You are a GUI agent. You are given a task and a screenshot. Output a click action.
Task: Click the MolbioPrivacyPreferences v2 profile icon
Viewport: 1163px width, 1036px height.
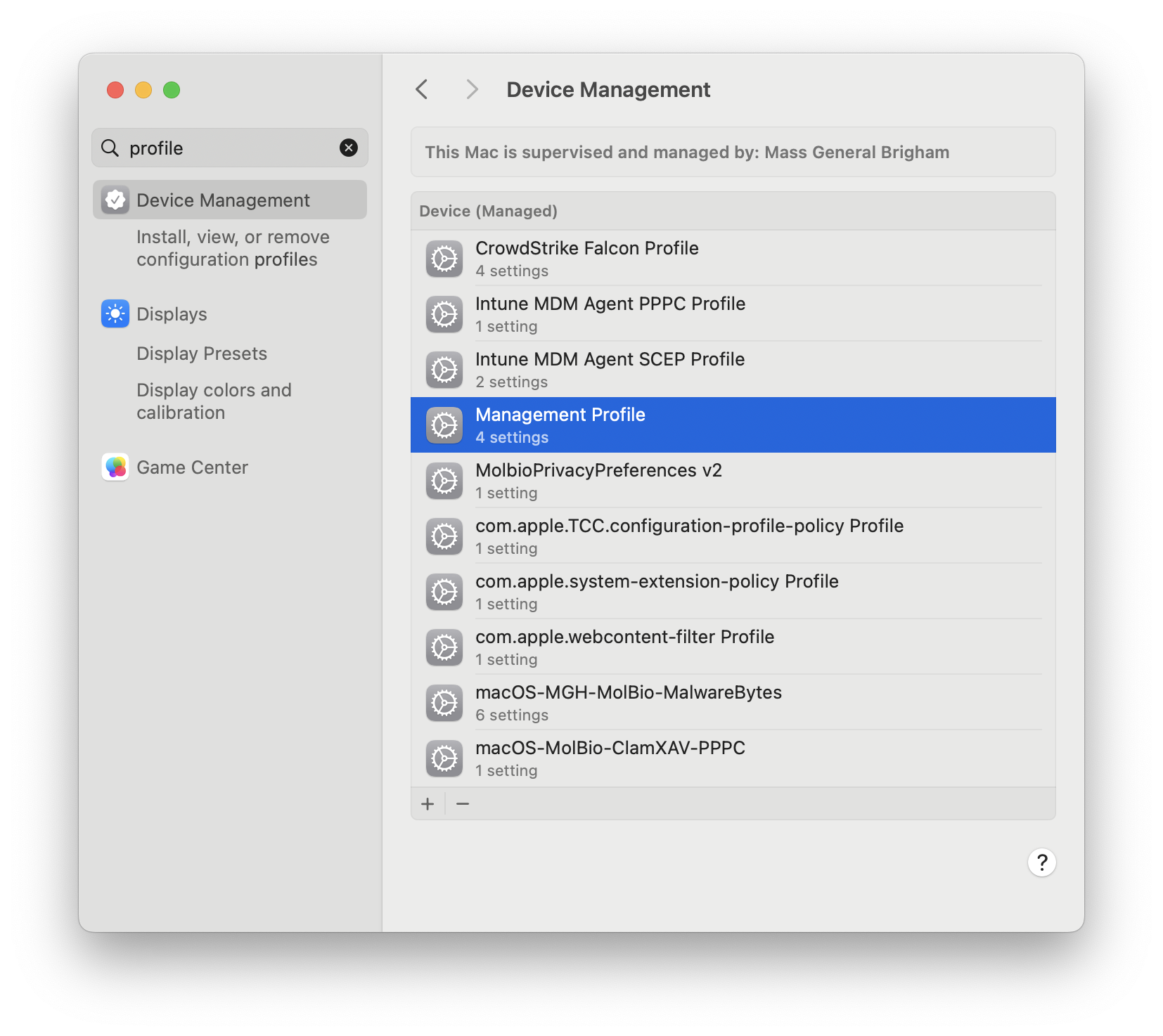click(444, 481)
